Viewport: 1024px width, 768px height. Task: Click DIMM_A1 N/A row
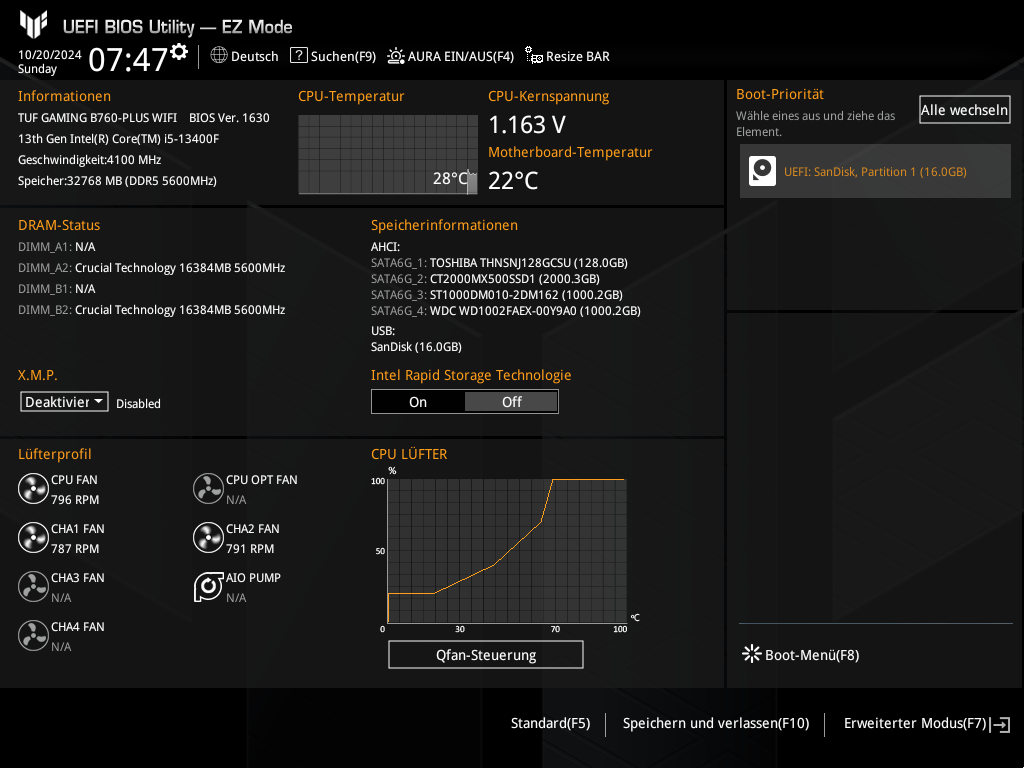click(x=57, y=247)
